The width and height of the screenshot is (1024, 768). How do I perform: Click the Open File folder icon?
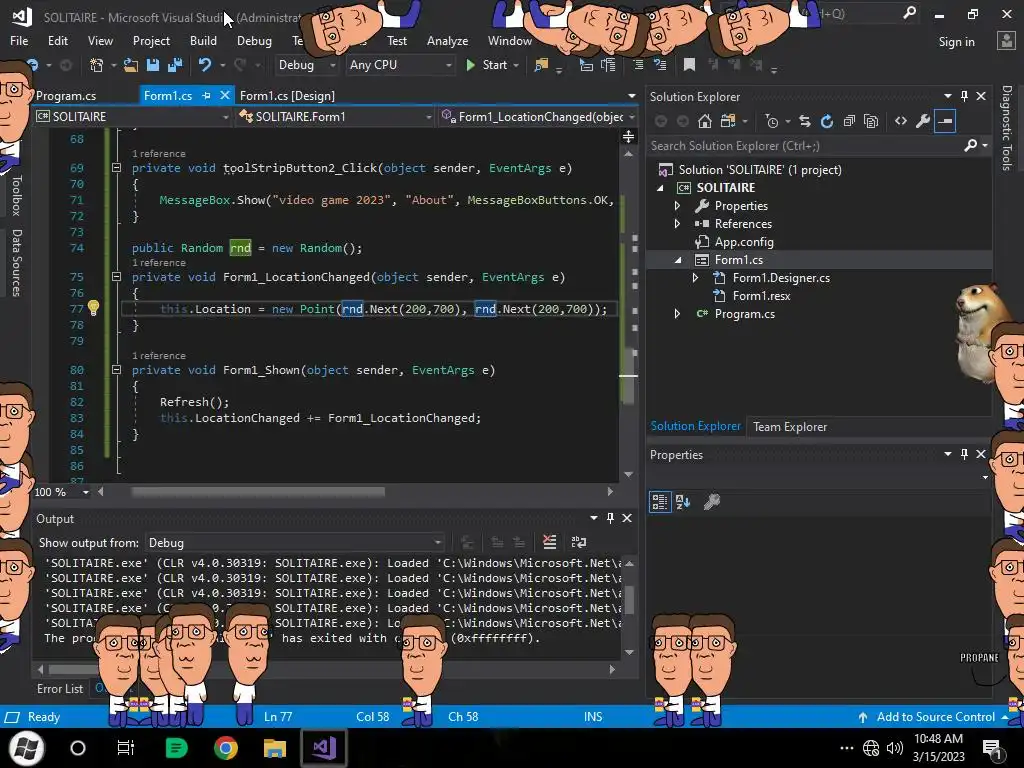tap(131, 65)
